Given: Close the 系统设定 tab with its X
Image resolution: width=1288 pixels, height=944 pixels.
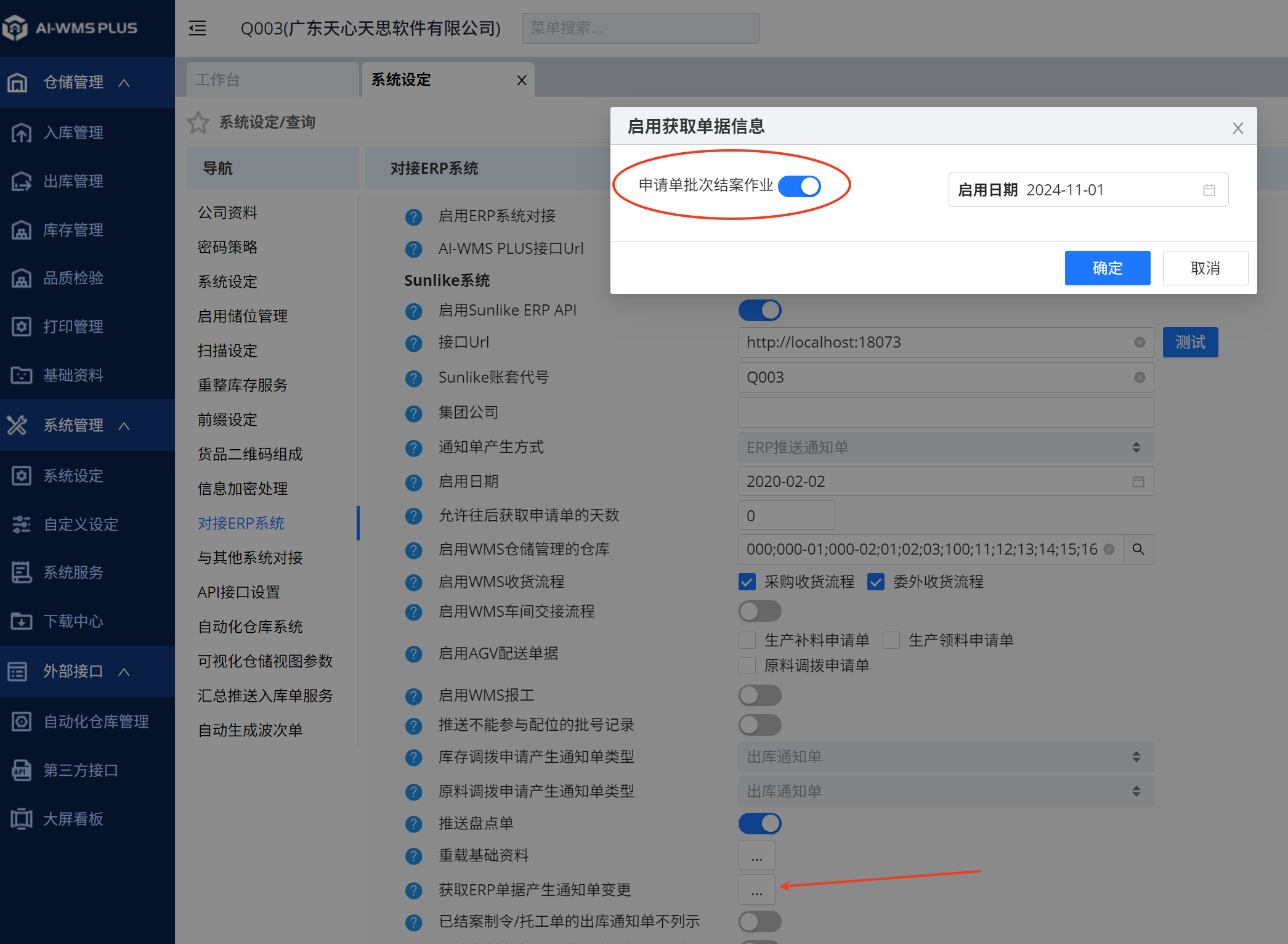Looking at the screenshot, I should coord(522,80).
